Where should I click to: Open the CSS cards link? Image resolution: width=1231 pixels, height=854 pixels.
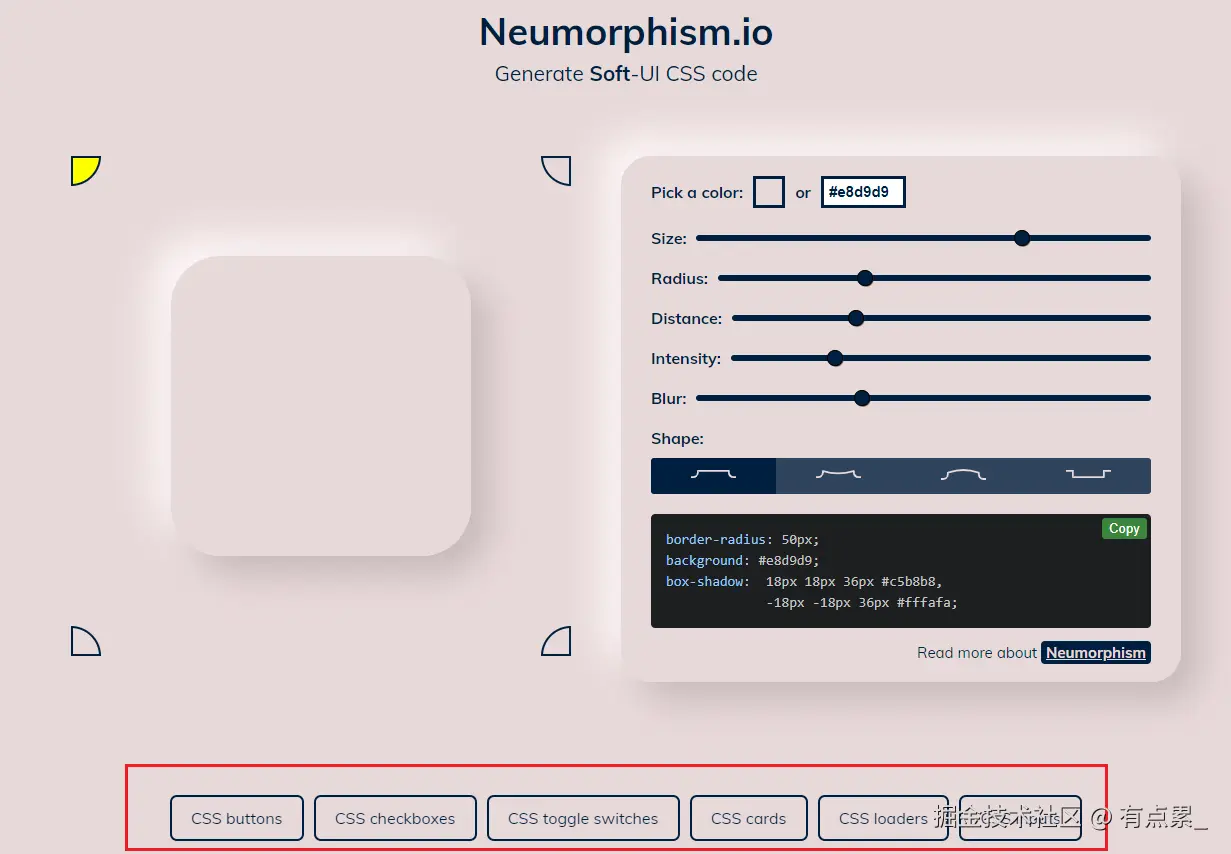pyautogui.click(x=749, y=818)
